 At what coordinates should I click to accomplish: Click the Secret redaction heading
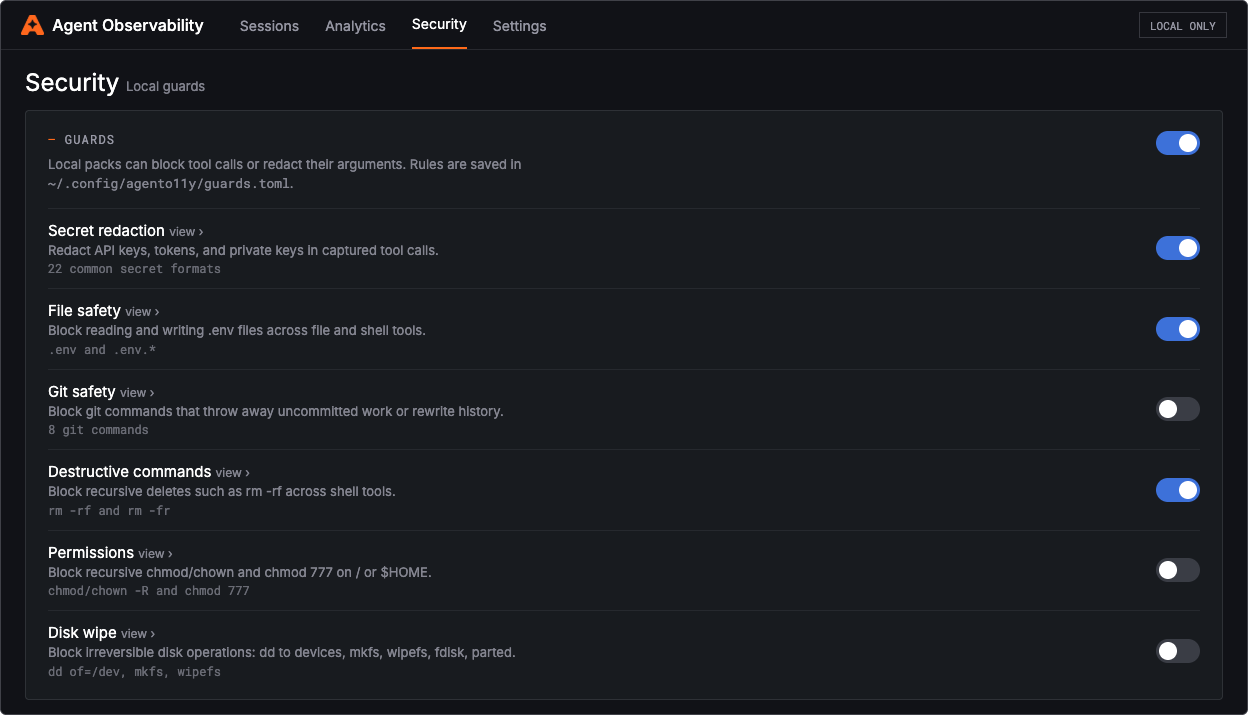pos(106,231)
